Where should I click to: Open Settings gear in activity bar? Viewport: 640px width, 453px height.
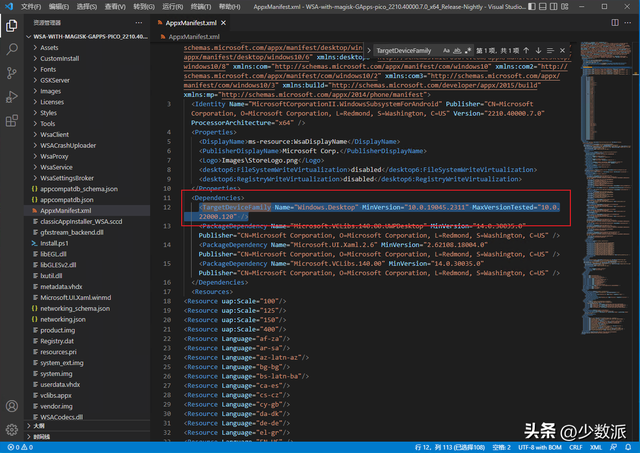pyautogui.click(x=11, y=428)
